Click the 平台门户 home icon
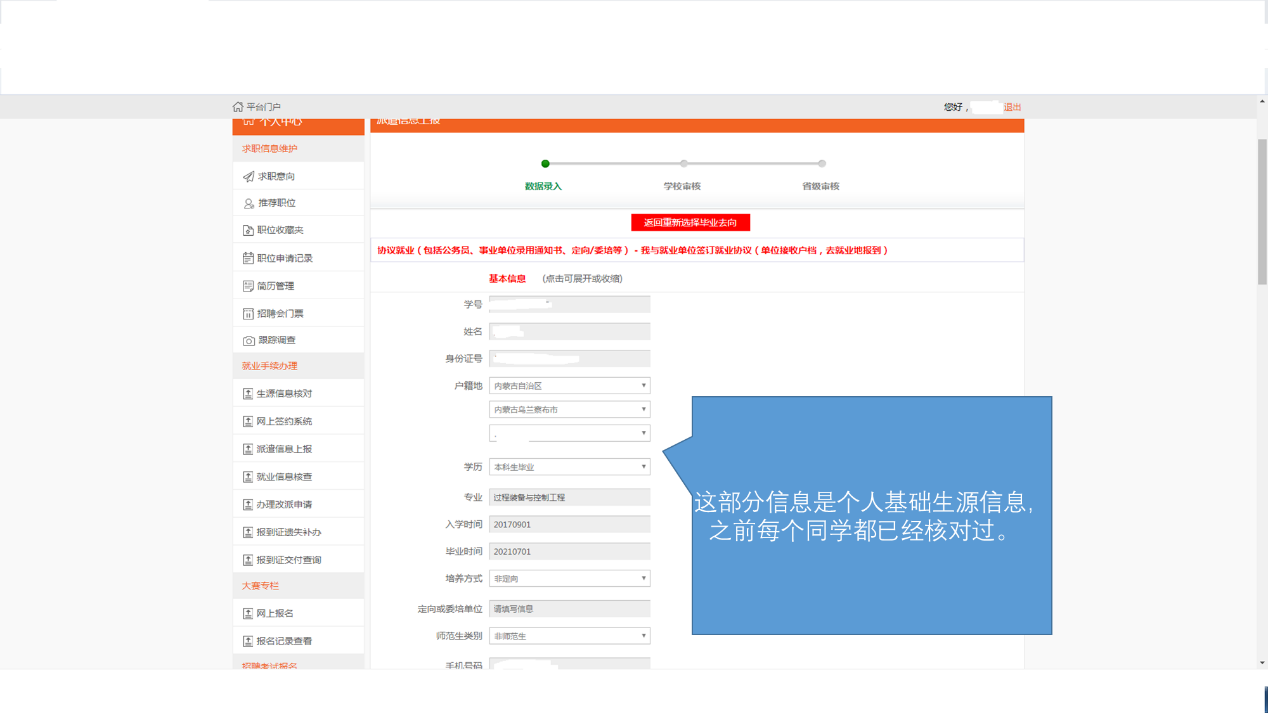Image resolution: width=1268 pixels, height=713 pixels. pyautogui.click(x=238, y=107)
